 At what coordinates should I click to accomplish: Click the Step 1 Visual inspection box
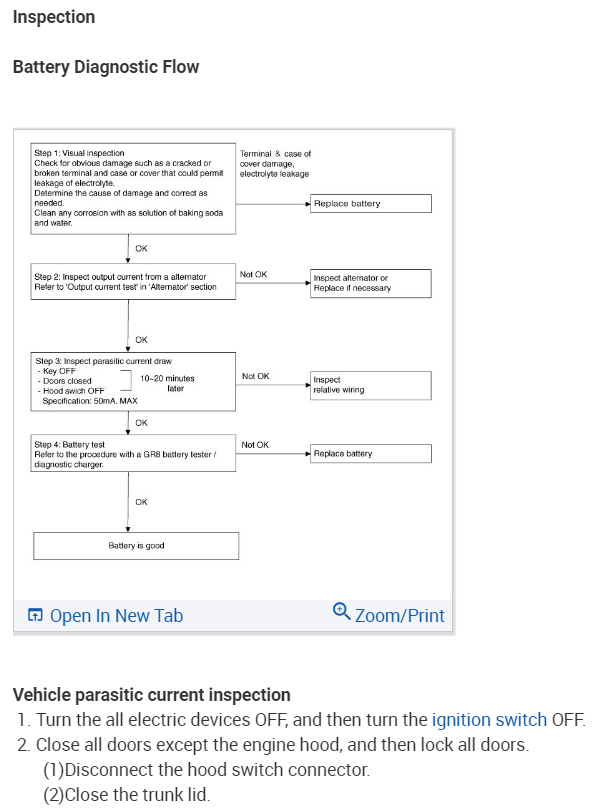[132, 188]
